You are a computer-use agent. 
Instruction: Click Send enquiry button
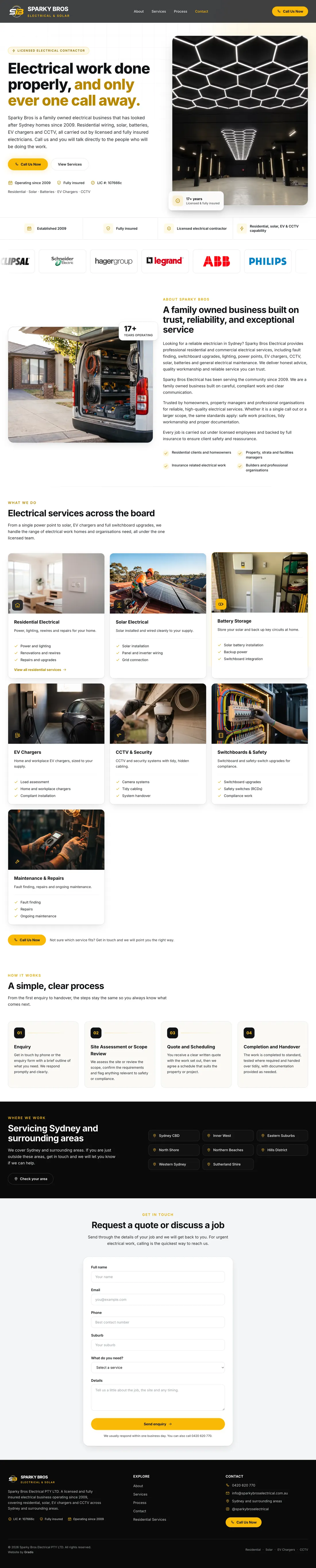point(158,1424)
